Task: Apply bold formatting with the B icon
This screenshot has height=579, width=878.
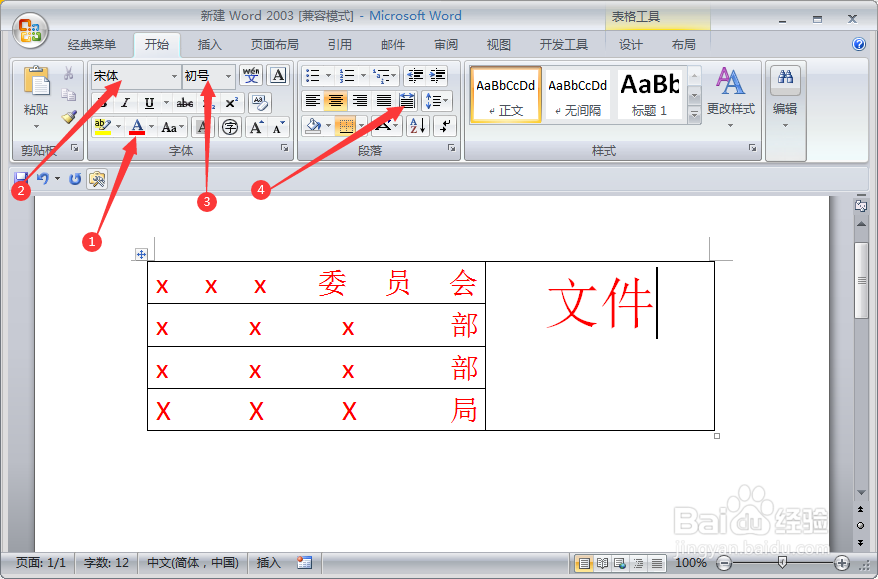Action: point(102,102)
